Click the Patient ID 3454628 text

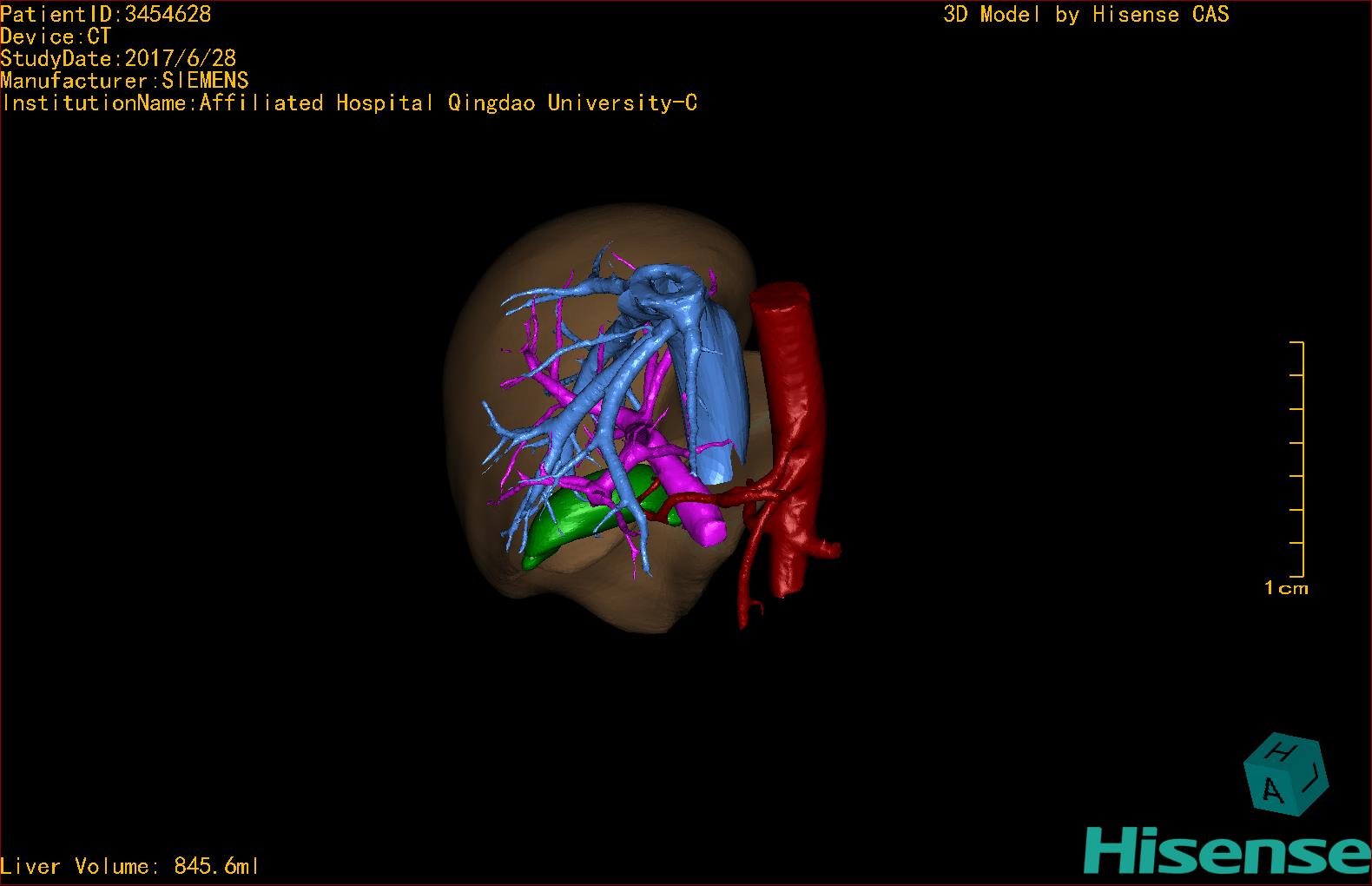coord(105,14)
